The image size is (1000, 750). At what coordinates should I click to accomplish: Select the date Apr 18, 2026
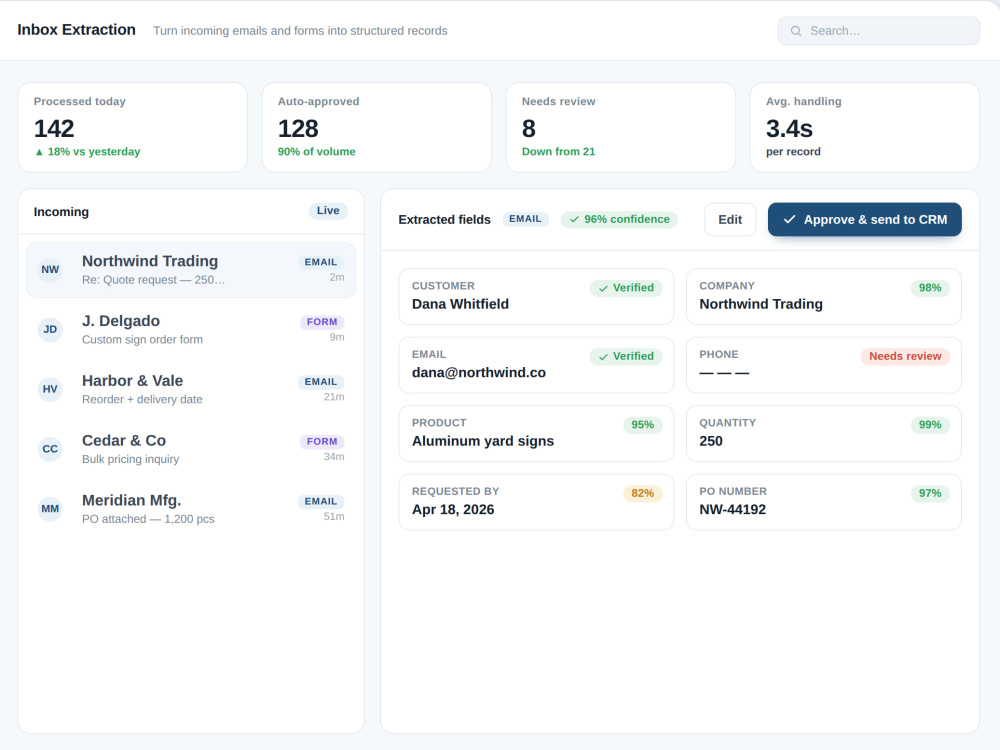point(453,510)
